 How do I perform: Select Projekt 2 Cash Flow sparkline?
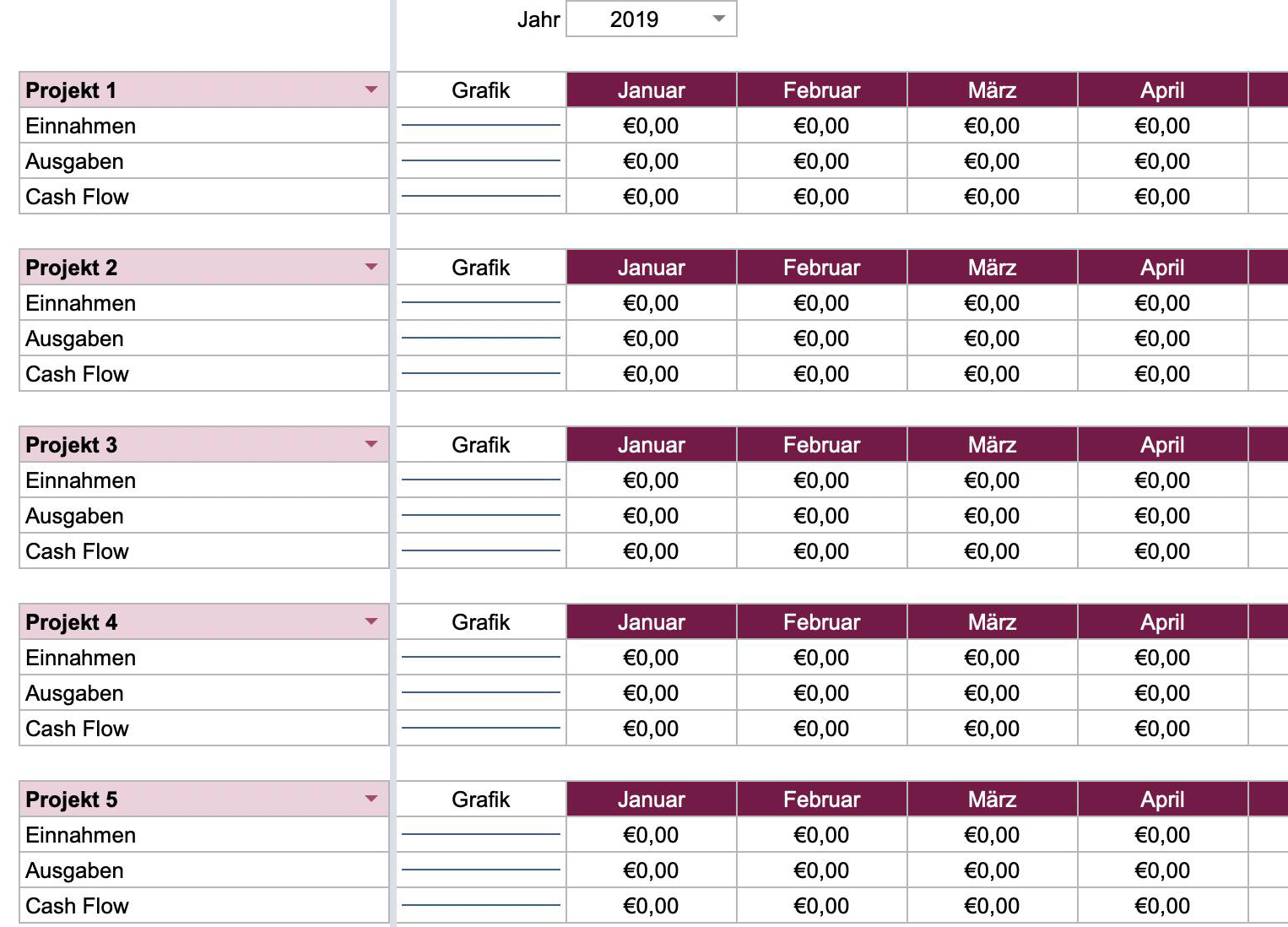(x=481, y=373)
